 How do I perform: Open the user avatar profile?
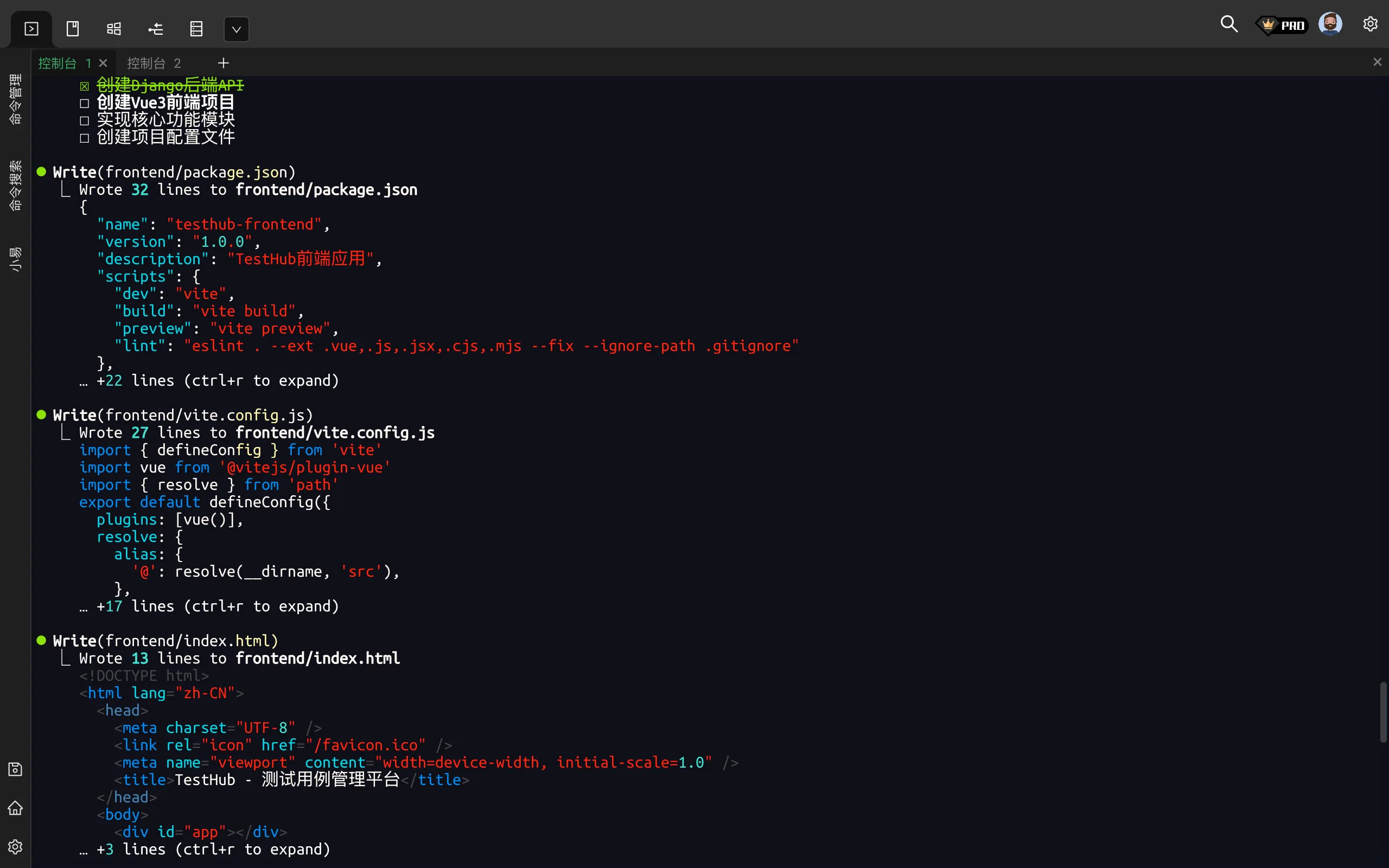coord(1330,24)
